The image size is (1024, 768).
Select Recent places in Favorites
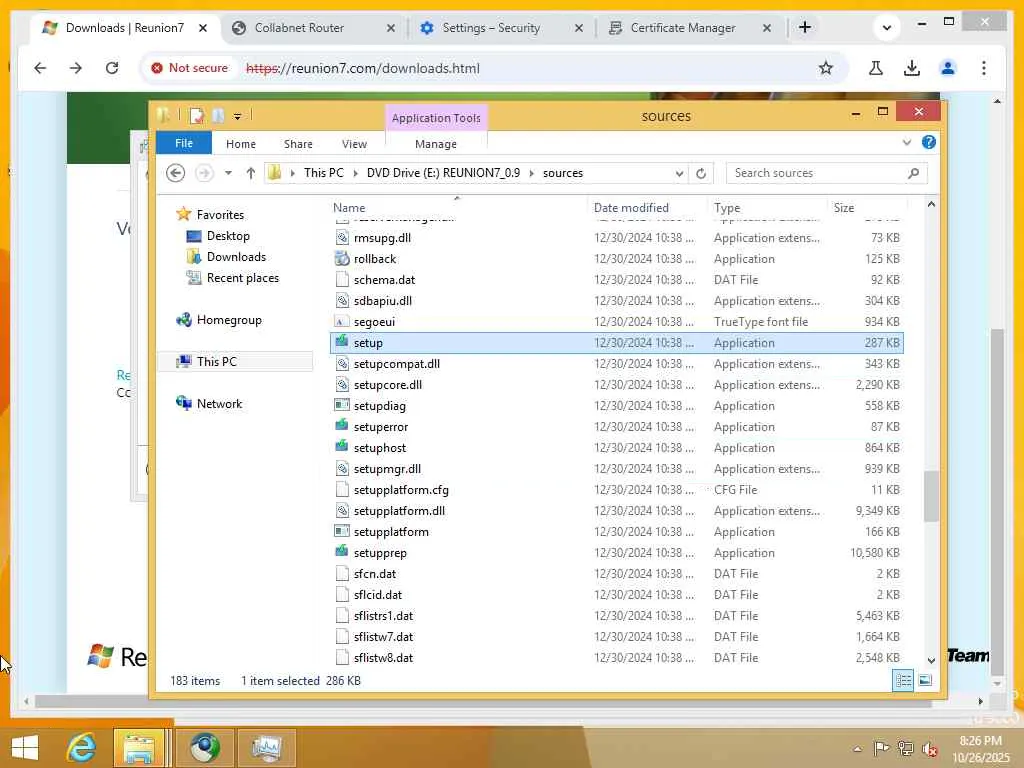(x=242, y=278)
